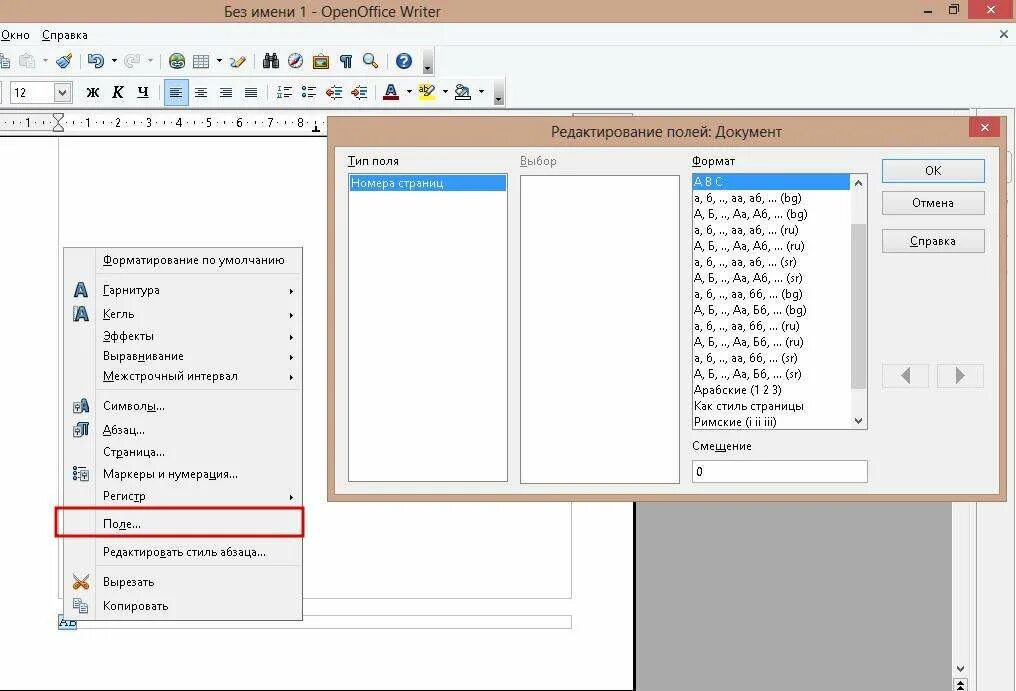Apply the yellow highlighting icon
Viewport: 1016px width, 691px height.
click(426, 92)
